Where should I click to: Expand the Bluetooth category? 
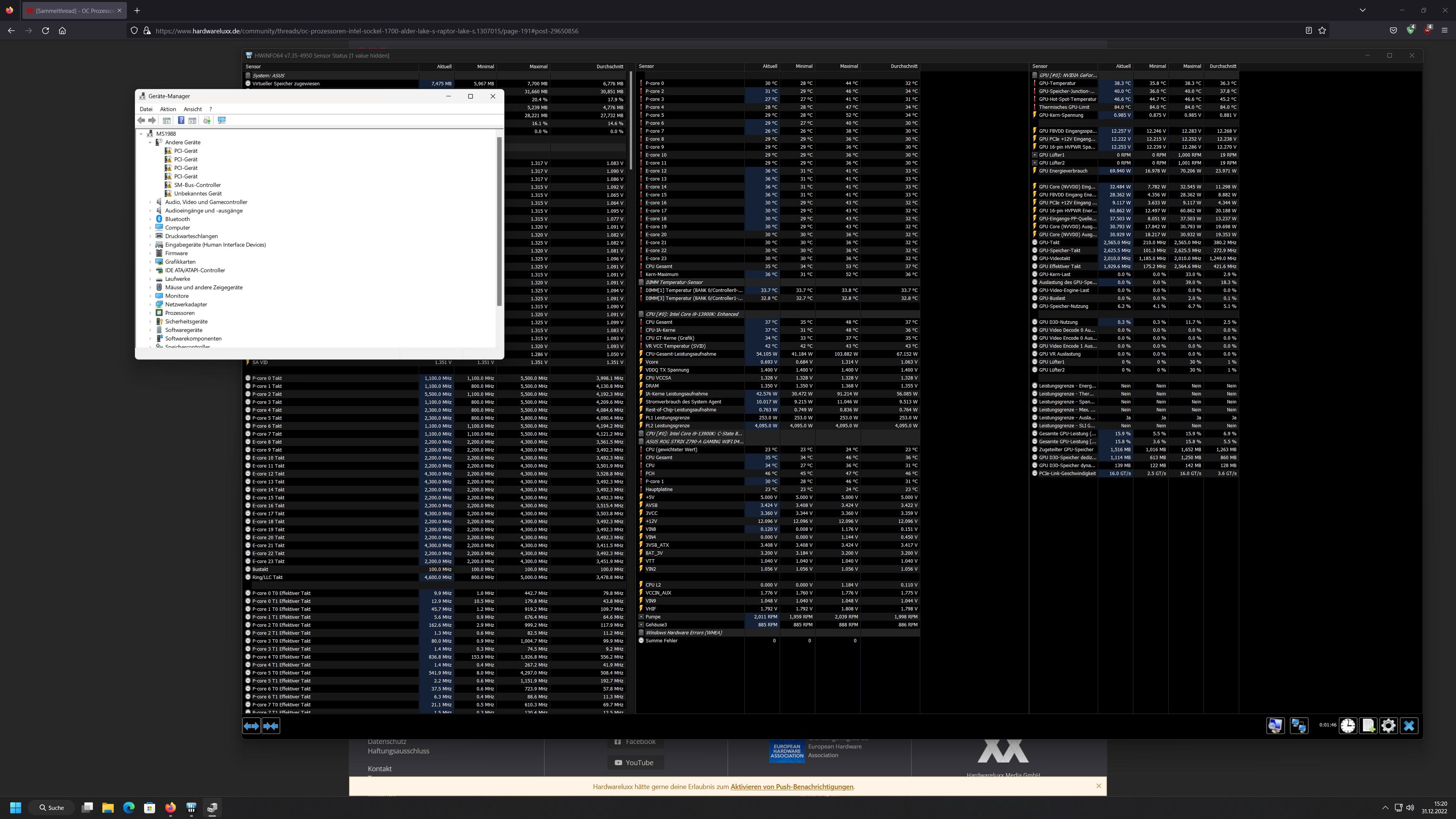(x=151, y=219)
